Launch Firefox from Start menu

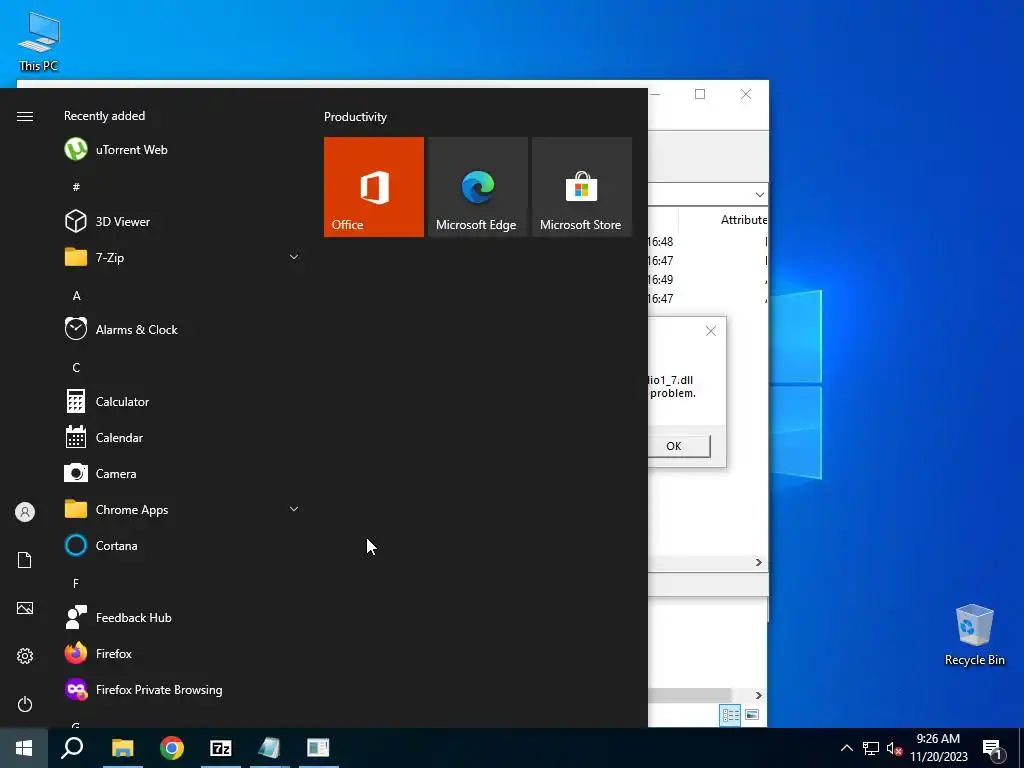[x=182, y=653]
